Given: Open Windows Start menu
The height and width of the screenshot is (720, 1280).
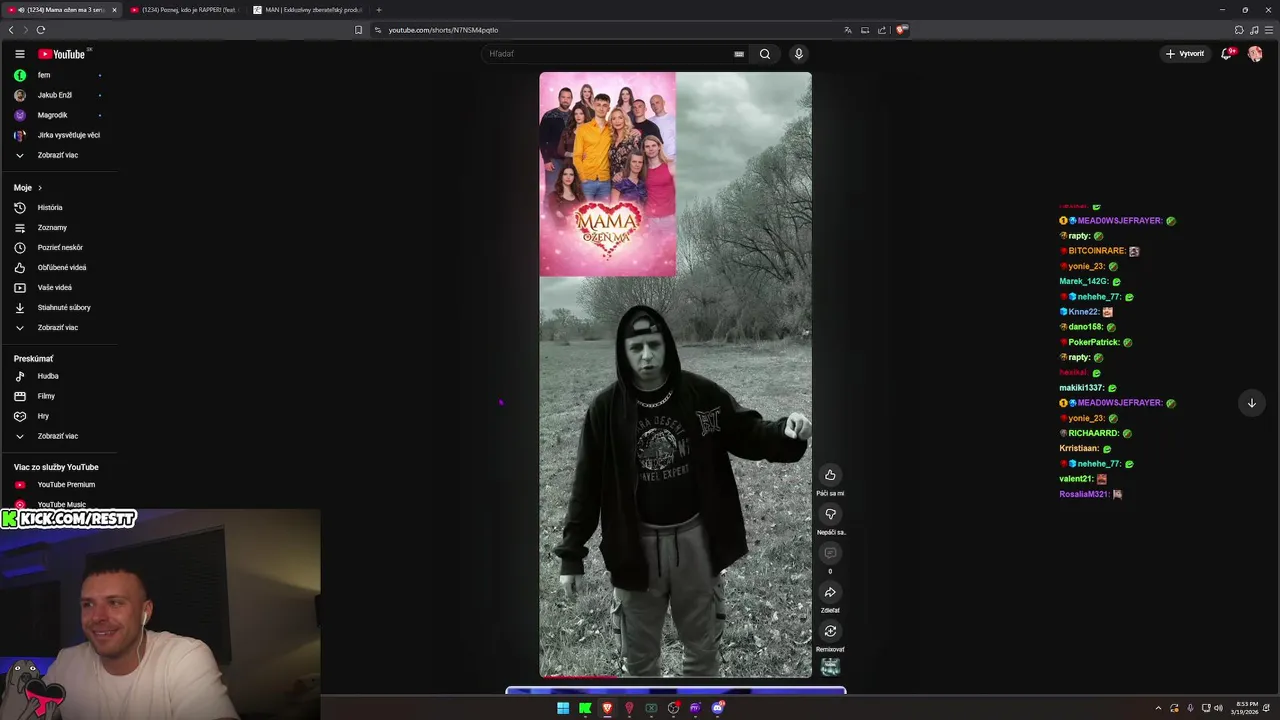Looking at the screenshot, I should click(x=563, y=708).
